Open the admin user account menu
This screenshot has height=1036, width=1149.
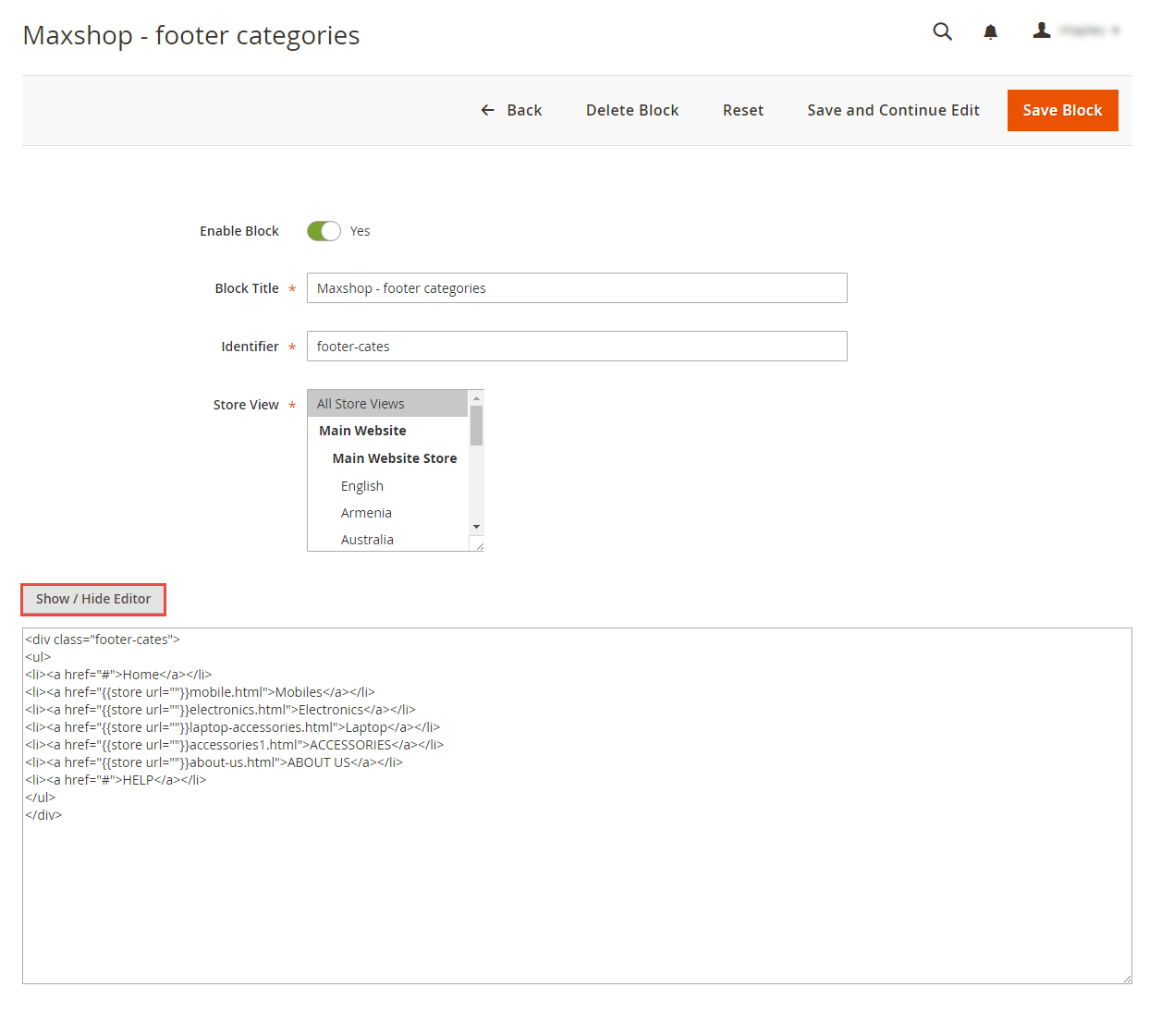(1075, 31)
